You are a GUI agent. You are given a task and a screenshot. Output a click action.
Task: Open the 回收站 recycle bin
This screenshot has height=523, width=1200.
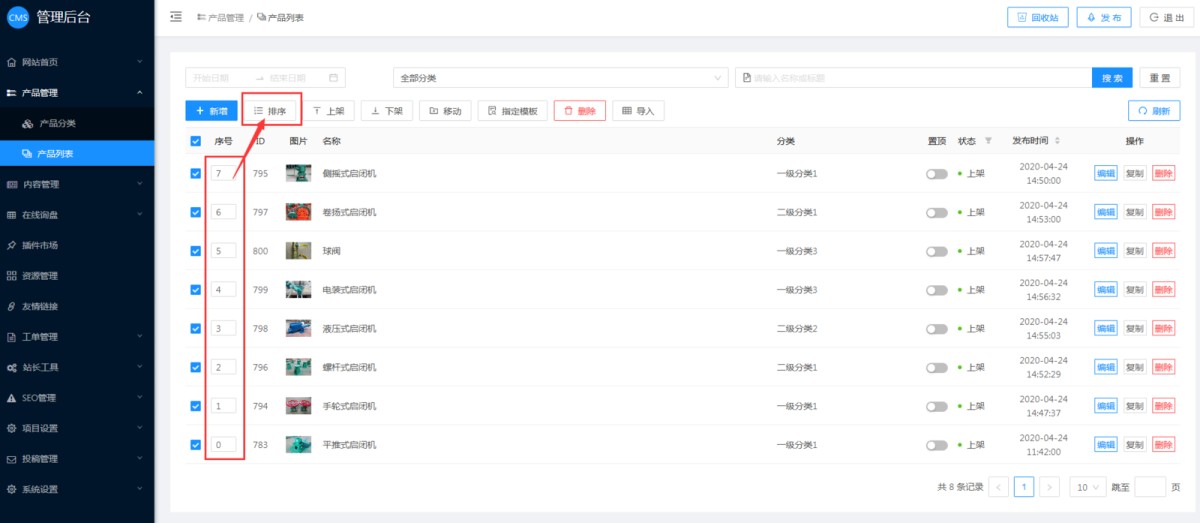(x=1037, y=18)
